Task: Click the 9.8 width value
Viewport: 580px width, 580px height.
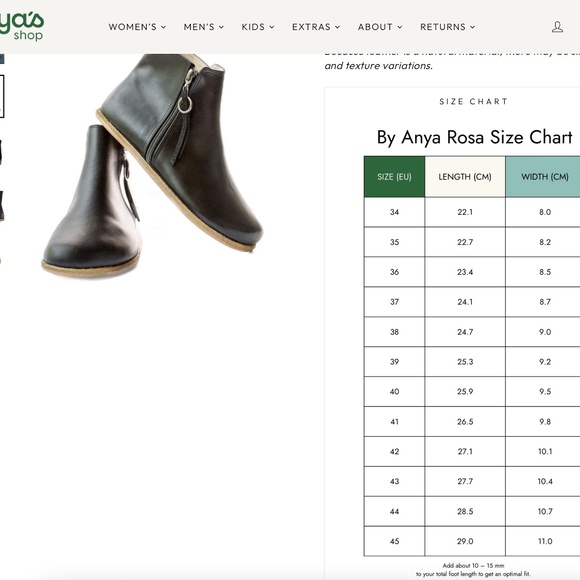Action: click(x=545, y=422)
